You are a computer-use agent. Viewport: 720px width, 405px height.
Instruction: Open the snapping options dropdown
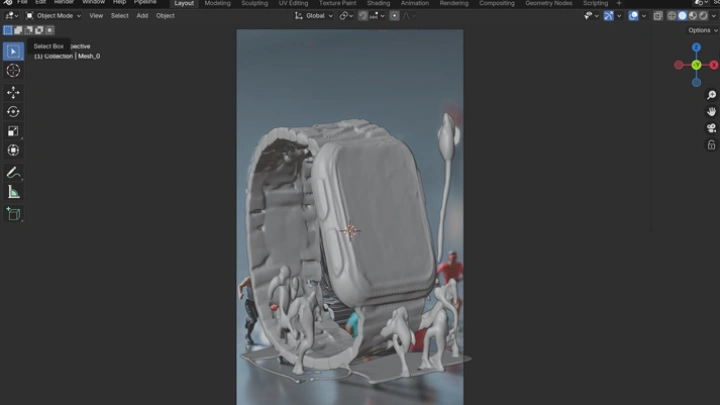tap(377, 16)
